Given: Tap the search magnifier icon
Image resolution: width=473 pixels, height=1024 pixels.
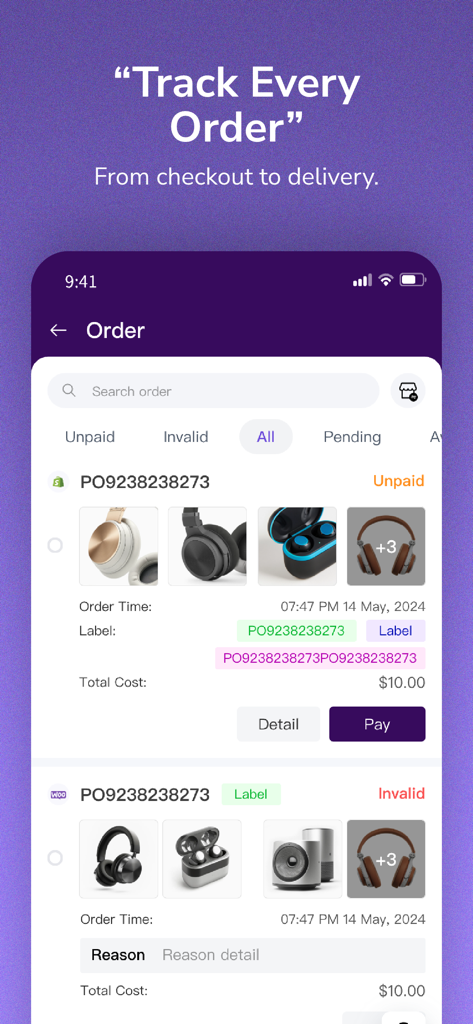Looking at the screenshot, I should tap(69, 391).
